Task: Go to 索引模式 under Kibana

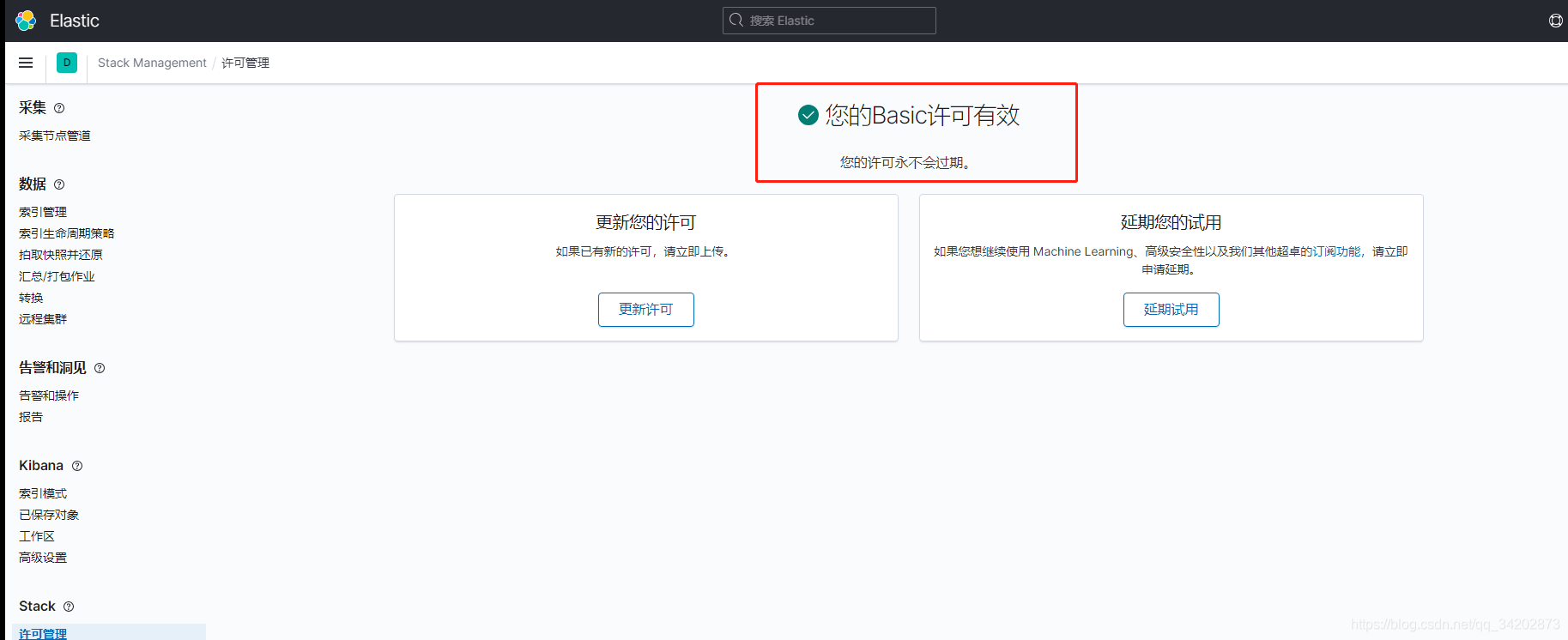Action: [x=43, y=493]
